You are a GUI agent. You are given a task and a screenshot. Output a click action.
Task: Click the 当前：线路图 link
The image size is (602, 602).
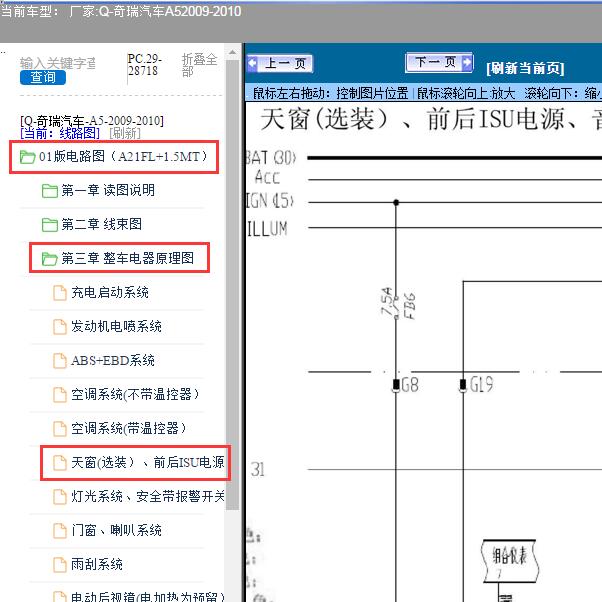tap(60, 133)
